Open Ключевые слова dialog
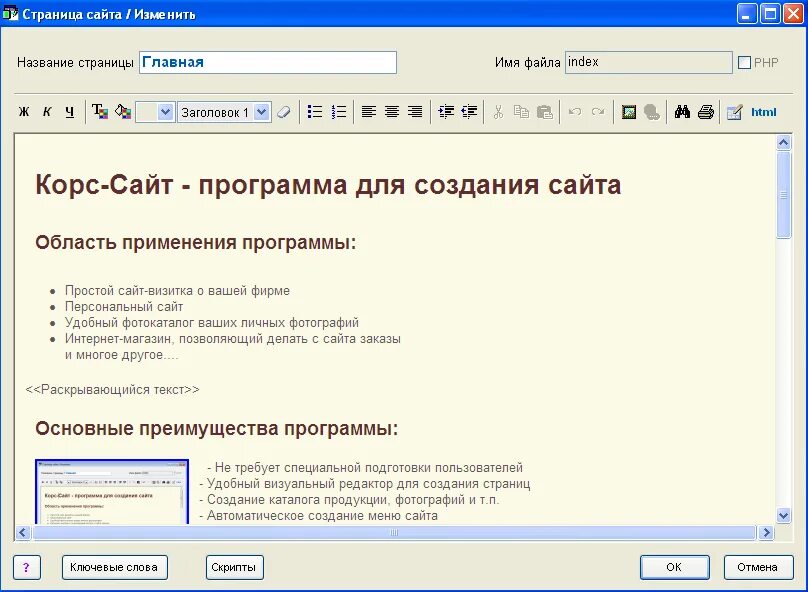The image size is (808, 592). pos(114,567)
